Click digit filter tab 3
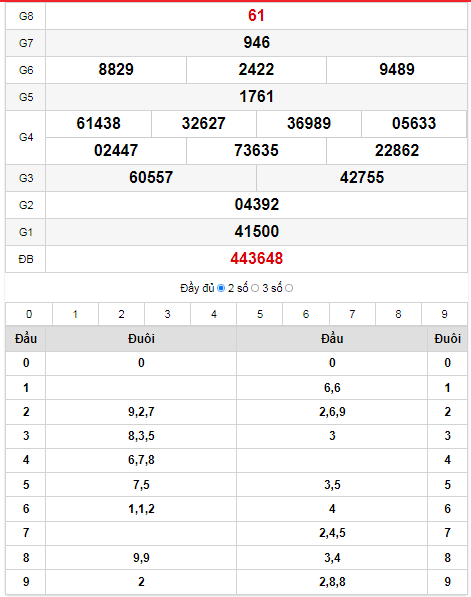 (168, 314)
